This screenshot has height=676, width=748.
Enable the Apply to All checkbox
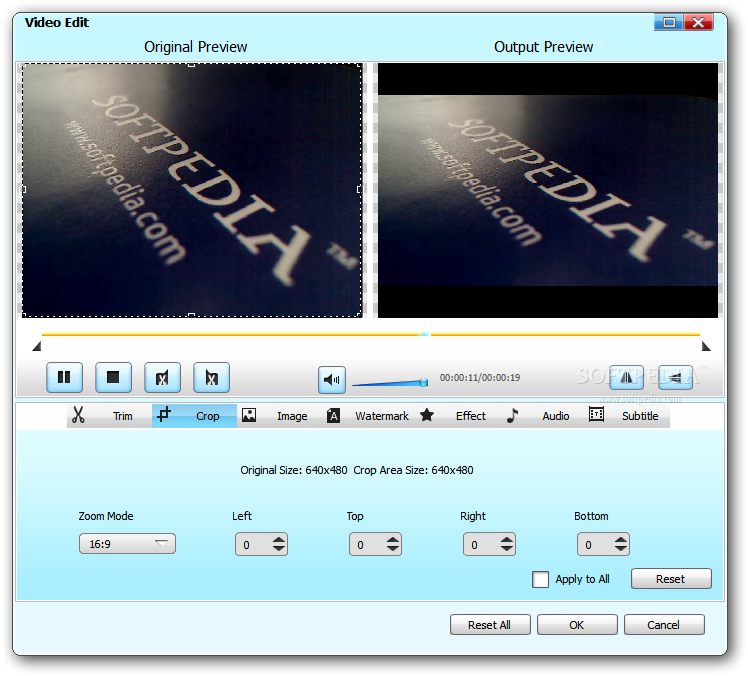point(540,580)
